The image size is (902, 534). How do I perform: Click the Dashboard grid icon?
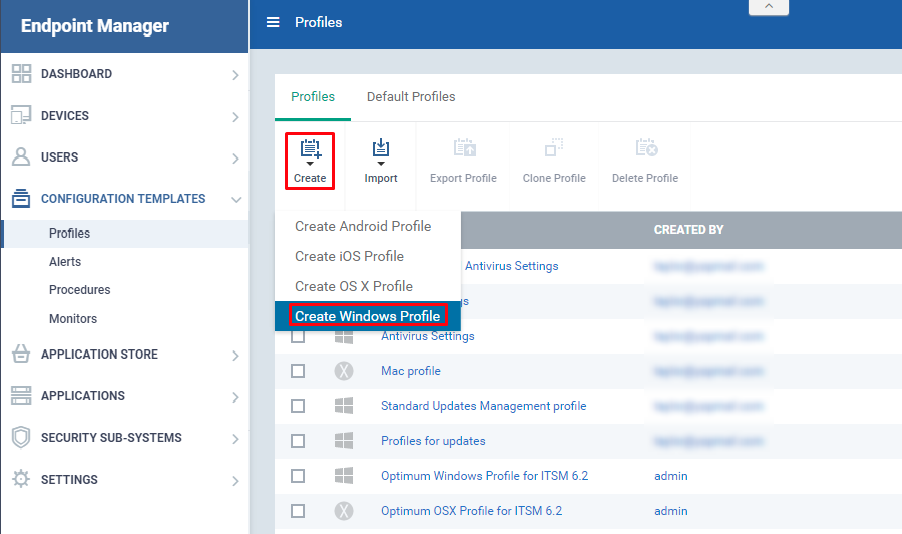pyautogui.click(x=21, y=74)
